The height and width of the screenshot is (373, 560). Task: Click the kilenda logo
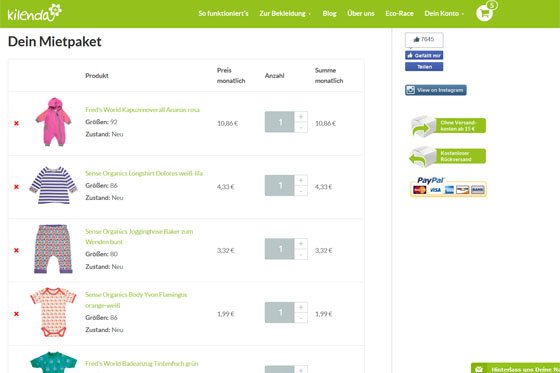[35, 13]
